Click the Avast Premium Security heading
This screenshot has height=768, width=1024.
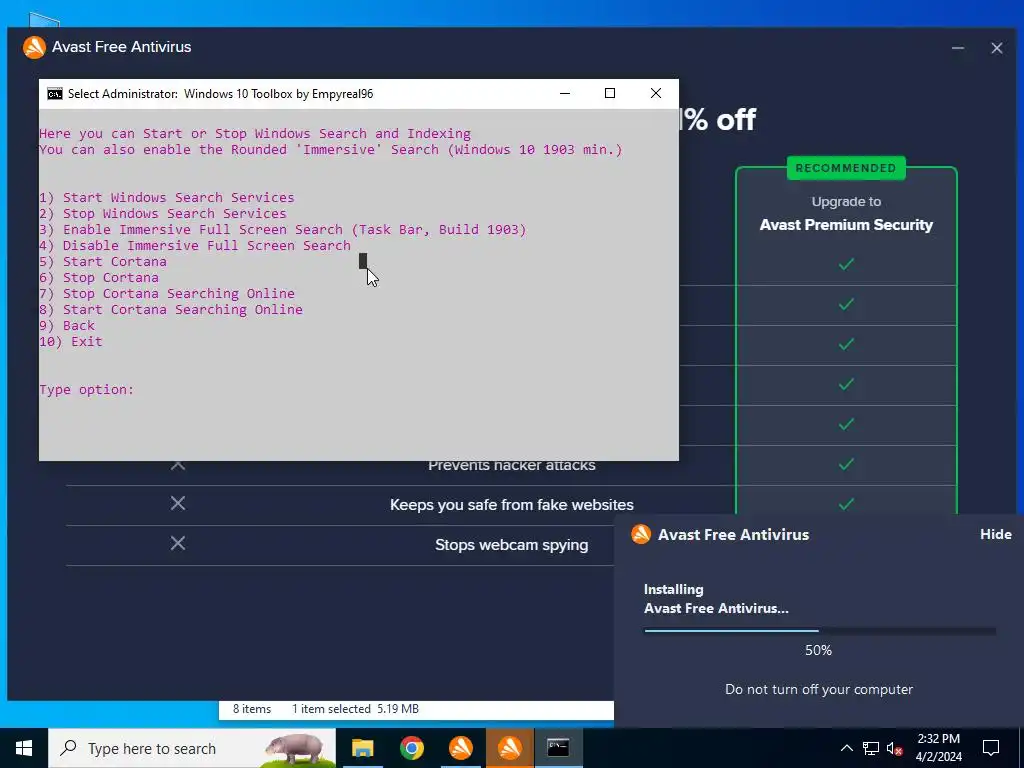[x=846, y=225]
